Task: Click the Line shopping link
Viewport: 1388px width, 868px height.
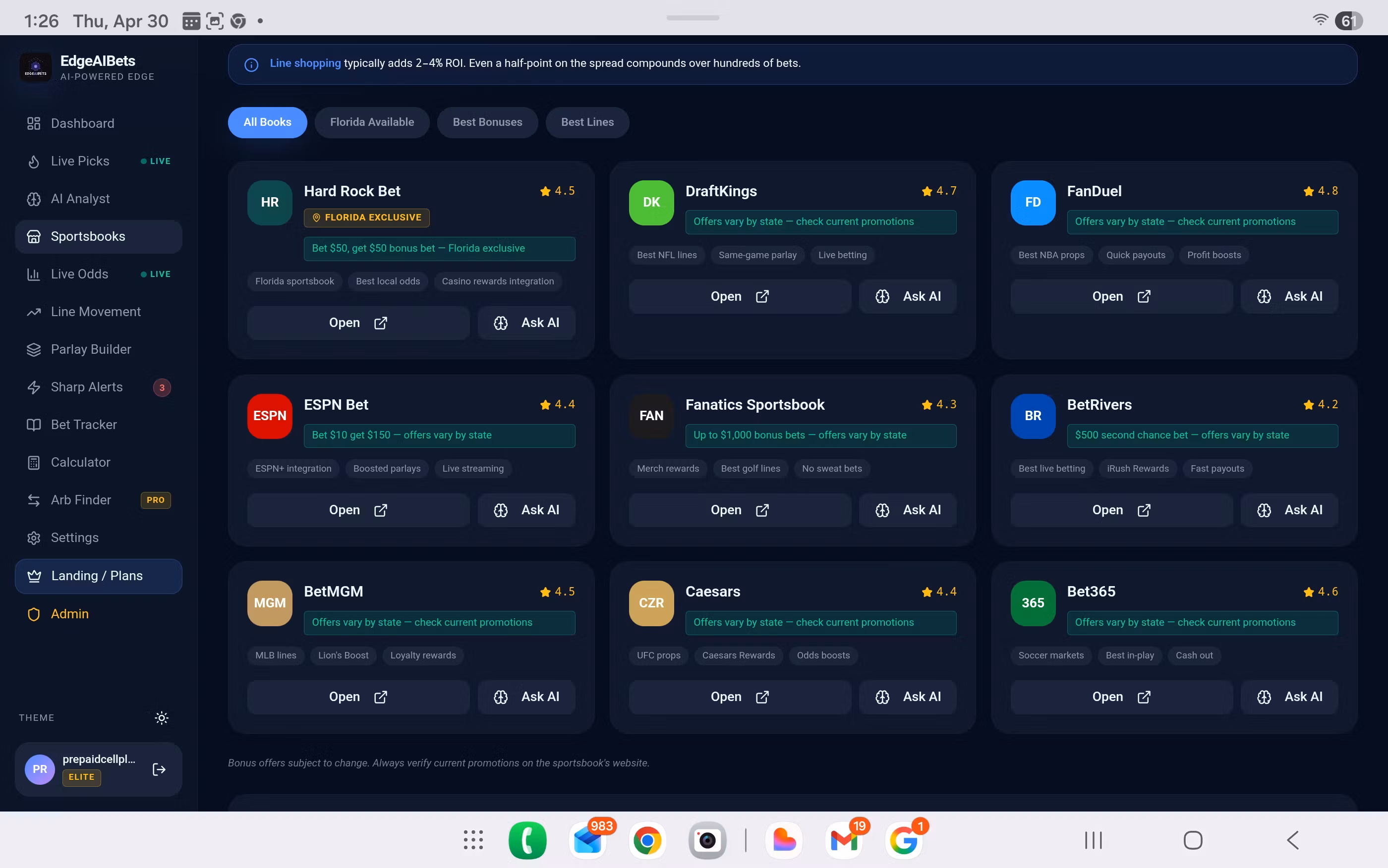Action: pyautogui.click(x=305, y=63)
